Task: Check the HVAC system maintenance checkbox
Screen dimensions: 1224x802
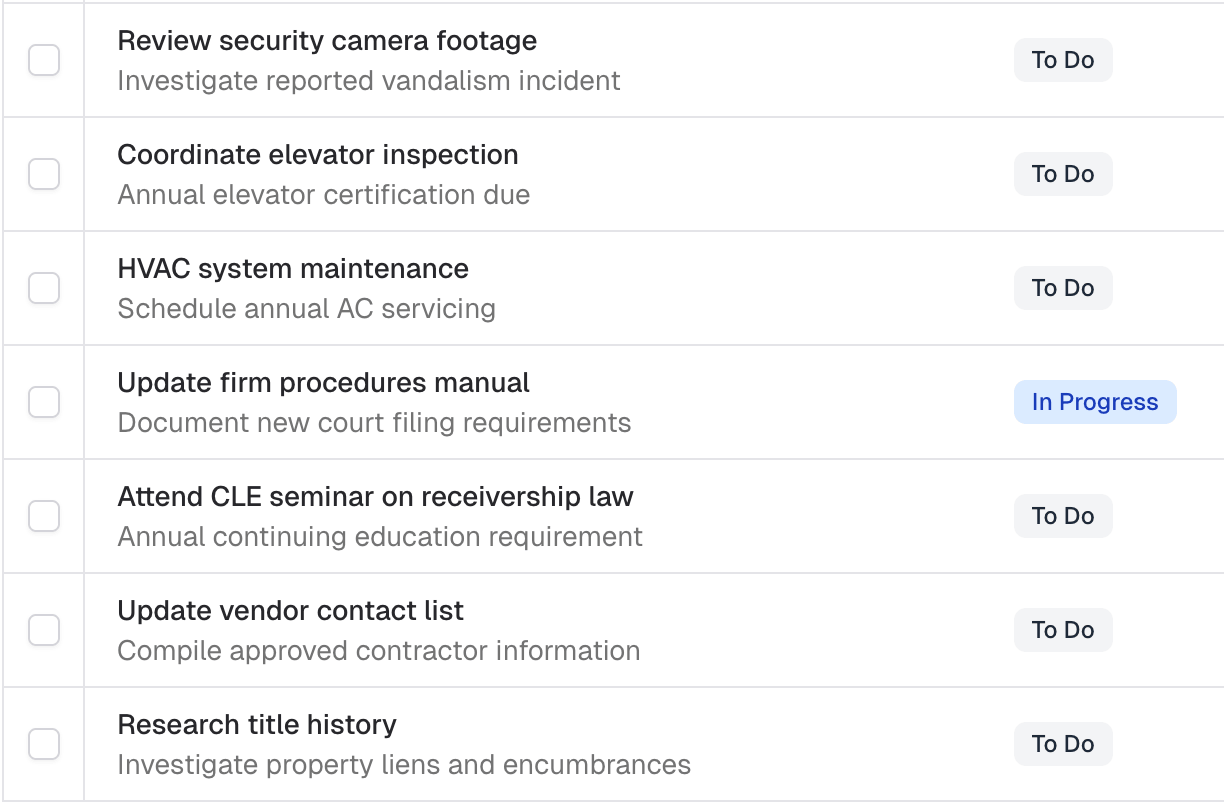Action: click(x=44, y=288)
